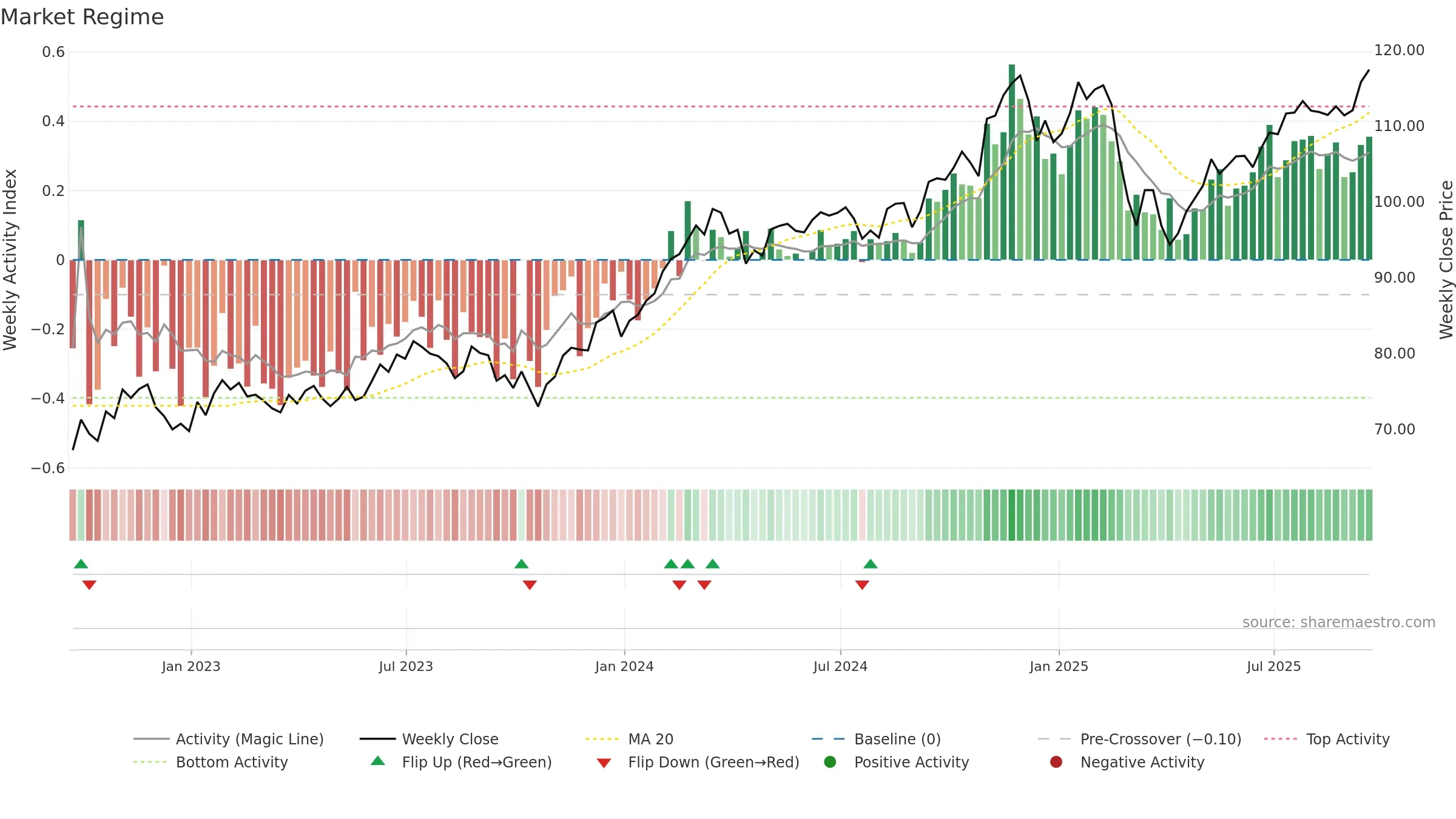Click Flip Up marker just after Jul 2024
The height and width of the screenshot is (819, 1456).
tap(871, 564)
